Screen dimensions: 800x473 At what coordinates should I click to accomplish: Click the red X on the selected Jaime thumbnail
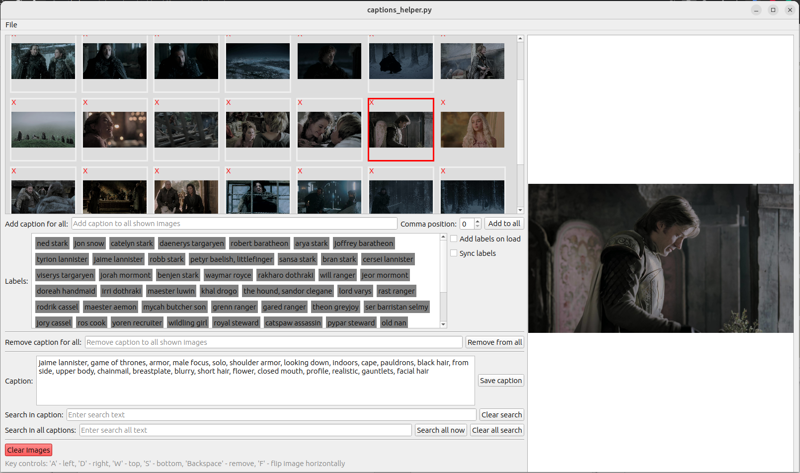(371, 103)
